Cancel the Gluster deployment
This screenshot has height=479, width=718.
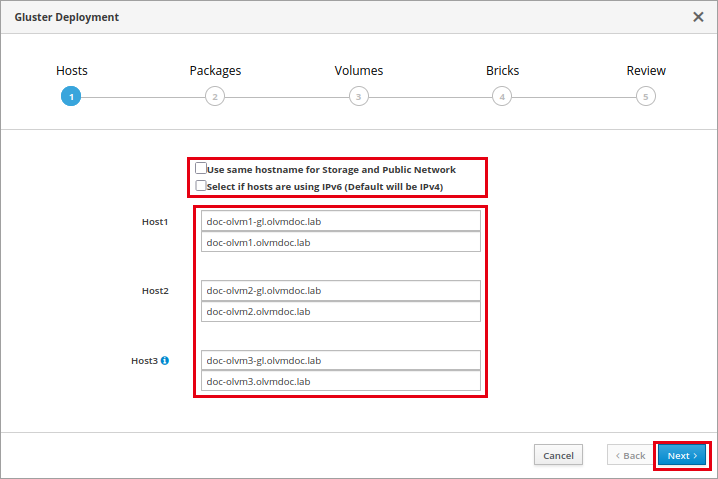coord(558,456)
